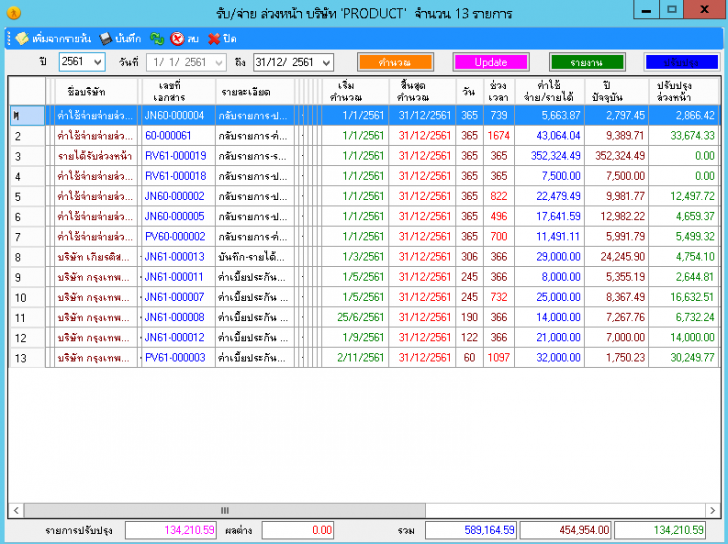Click the period value 1097

coord(499,358)
